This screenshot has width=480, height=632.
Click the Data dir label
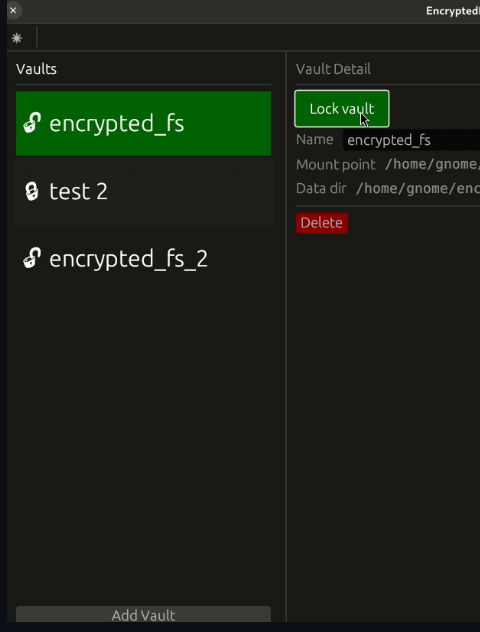321,188
